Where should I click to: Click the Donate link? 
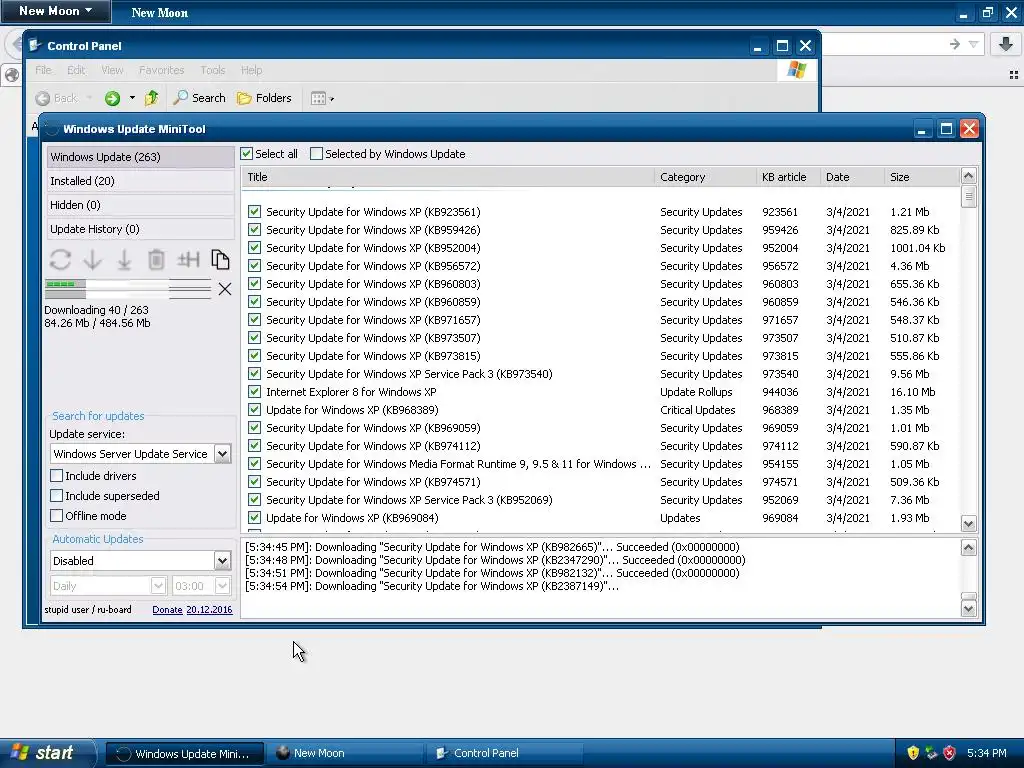[167, 610]
